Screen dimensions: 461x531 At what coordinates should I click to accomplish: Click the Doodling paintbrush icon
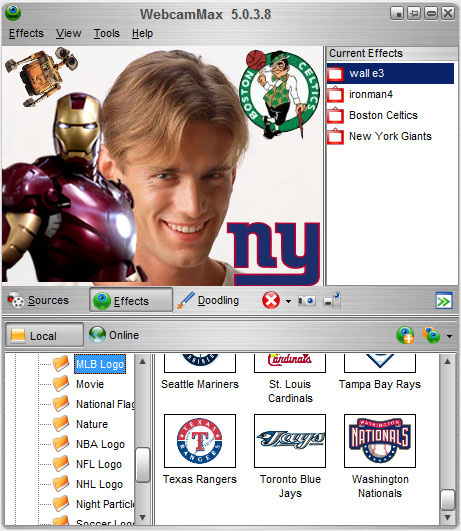click(x=186, y=300)
